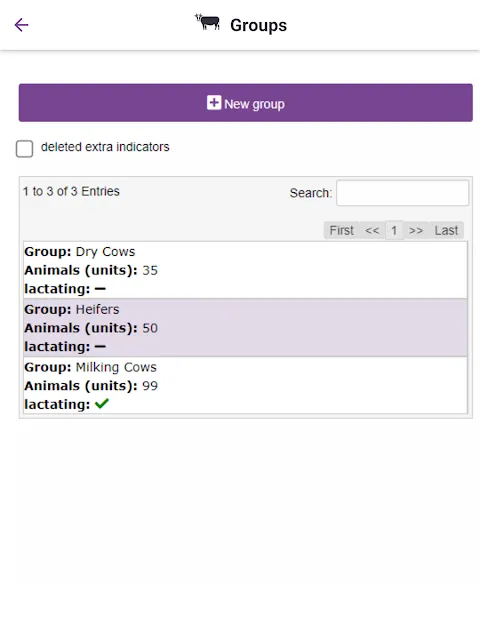Select the Heifers group row
Screen dimensions: 480x640
pyautogui.click(x=245, y=328)
